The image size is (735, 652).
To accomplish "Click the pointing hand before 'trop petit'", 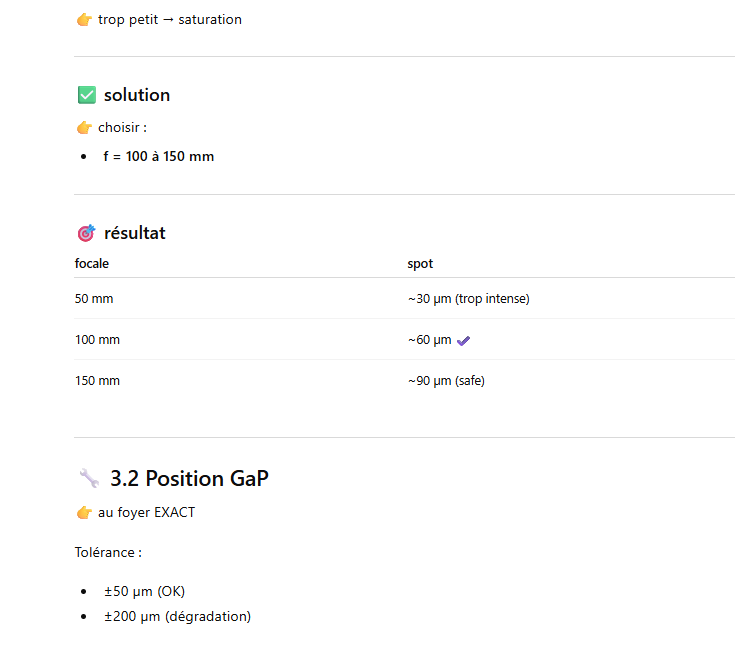I will (84, 19).
